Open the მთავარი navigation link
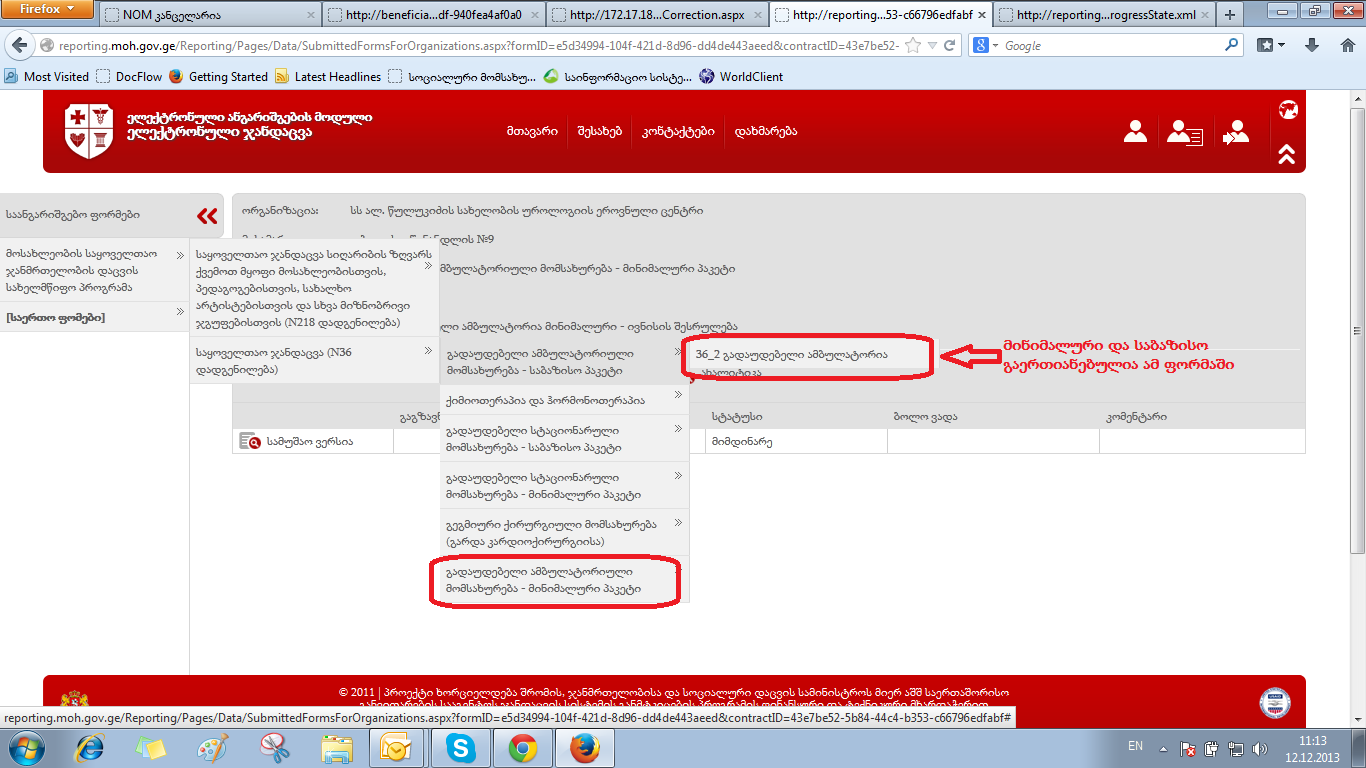Viewport: 1366px width, 768px height. tap(532, 132)
